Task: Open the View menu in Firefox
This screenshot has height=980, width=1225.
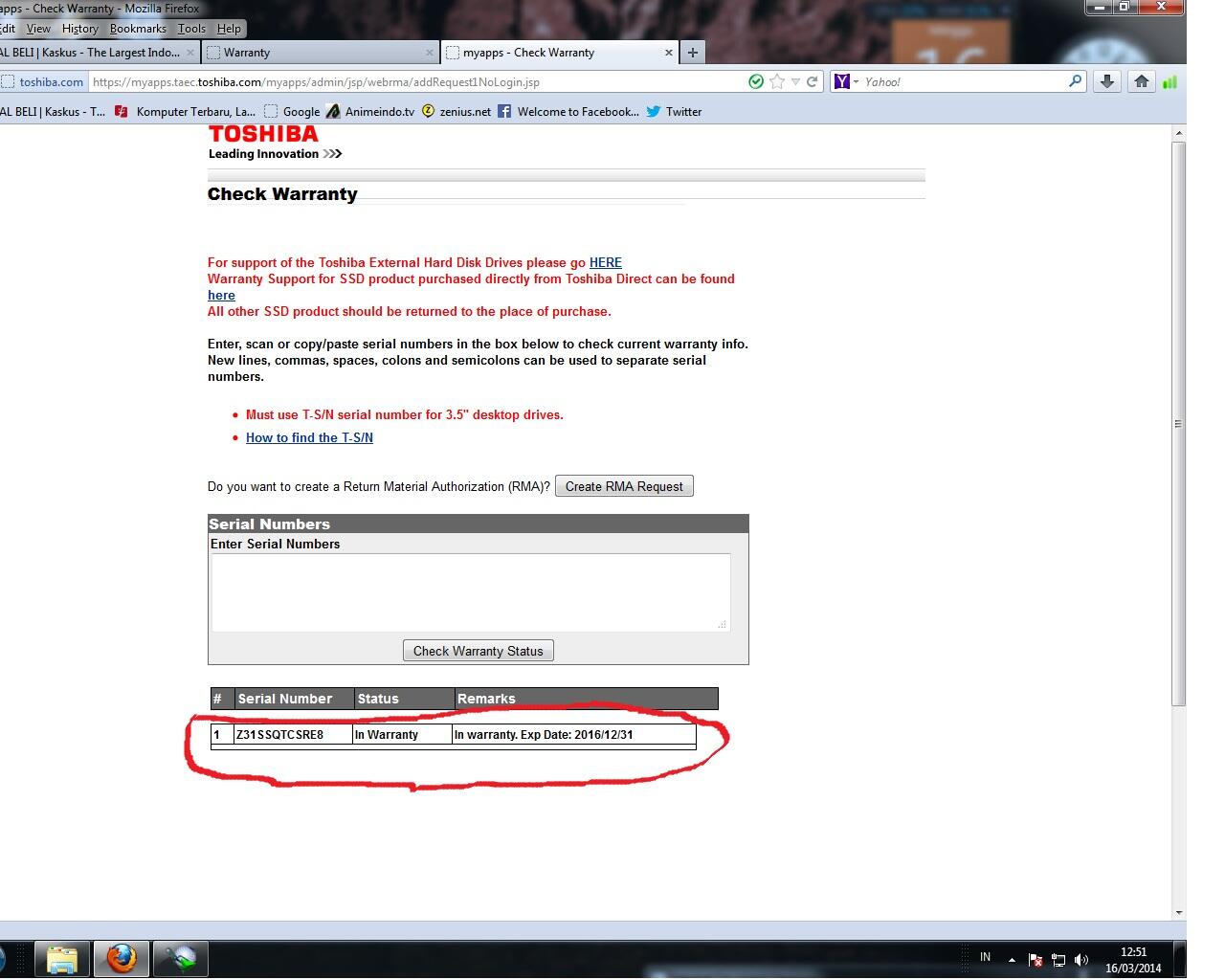Action: click(x=38, y=29)
